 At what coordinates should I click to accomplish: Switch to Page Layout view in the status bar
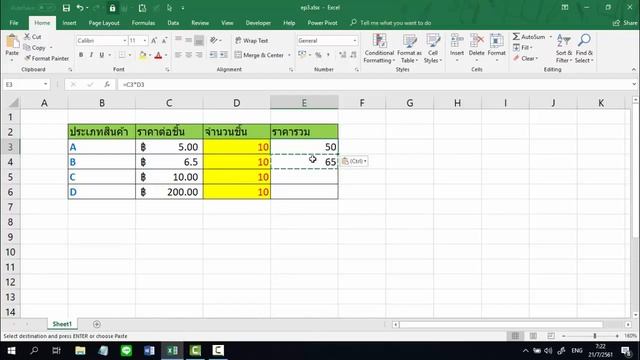click(x=533, y=336)
